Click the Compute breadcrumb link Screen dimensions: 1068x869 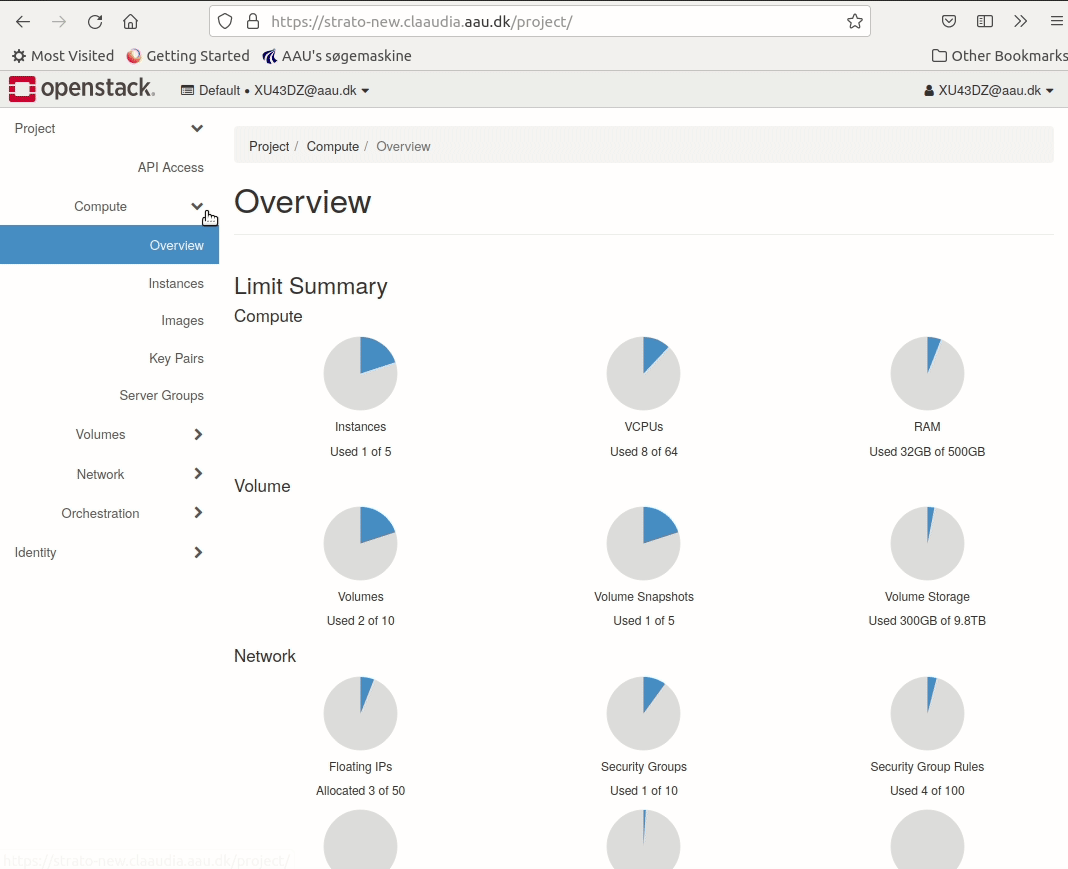click(332, 146)
